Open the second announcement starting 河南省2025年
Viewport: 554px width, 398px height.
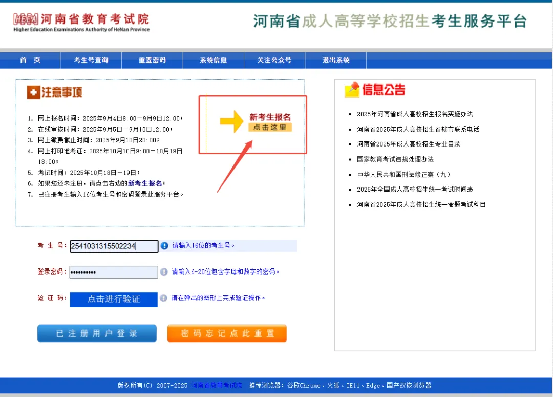tap(418, 129)
